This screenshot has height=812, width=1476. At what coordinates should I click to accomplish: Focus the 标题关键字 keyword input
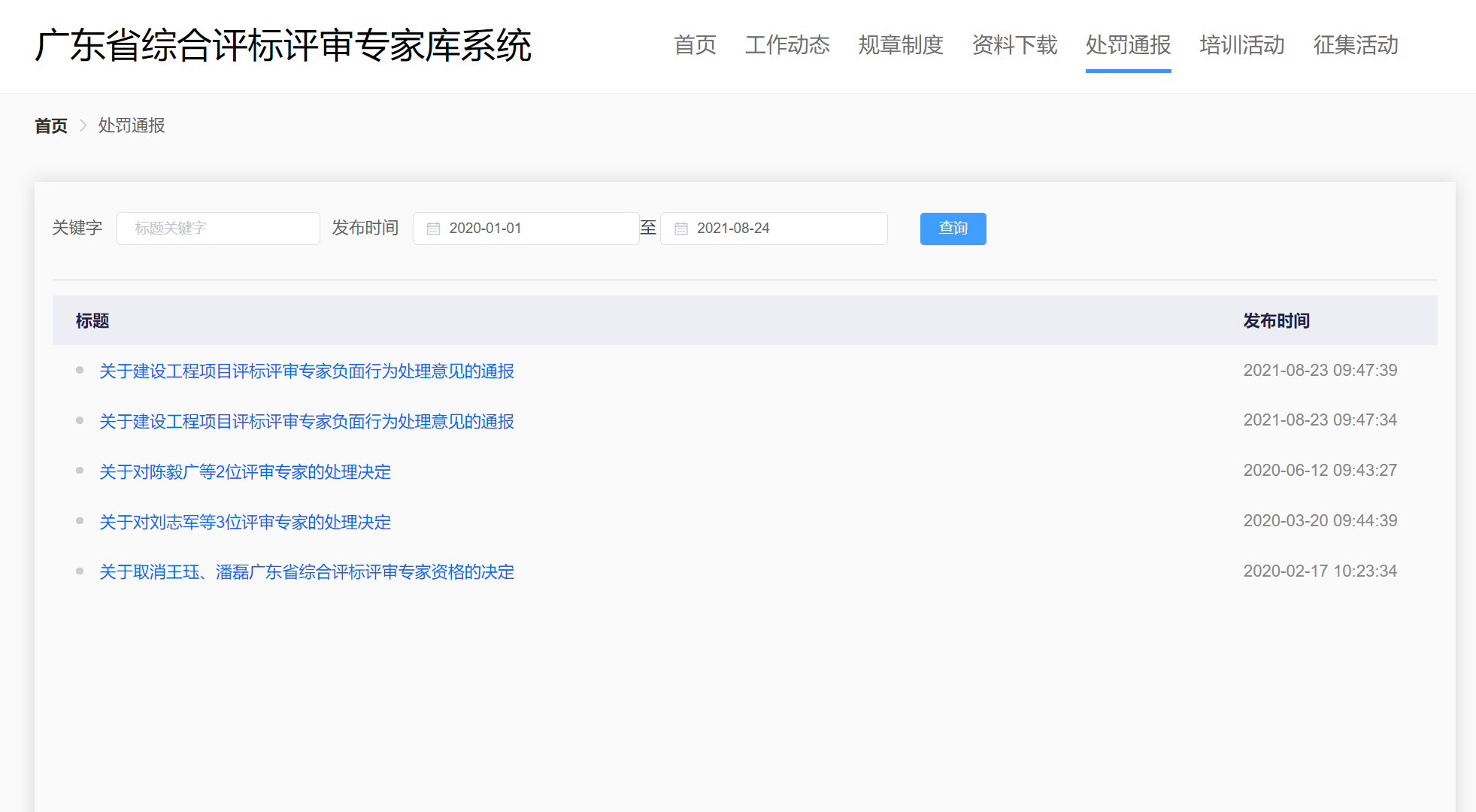pos(218,229)
